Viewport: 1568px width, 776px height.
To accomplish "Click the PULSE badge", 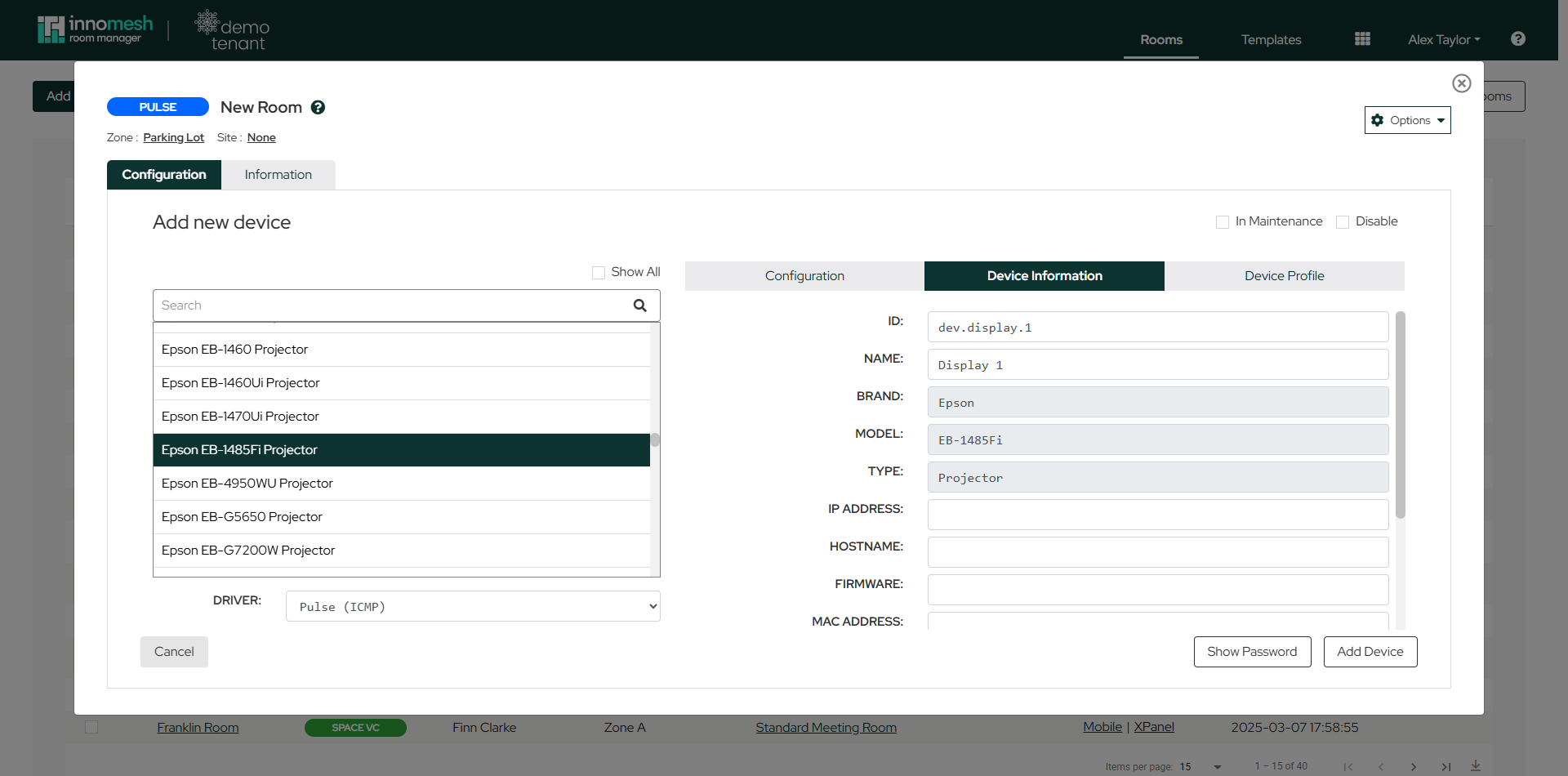I will [x=158, y=107].
